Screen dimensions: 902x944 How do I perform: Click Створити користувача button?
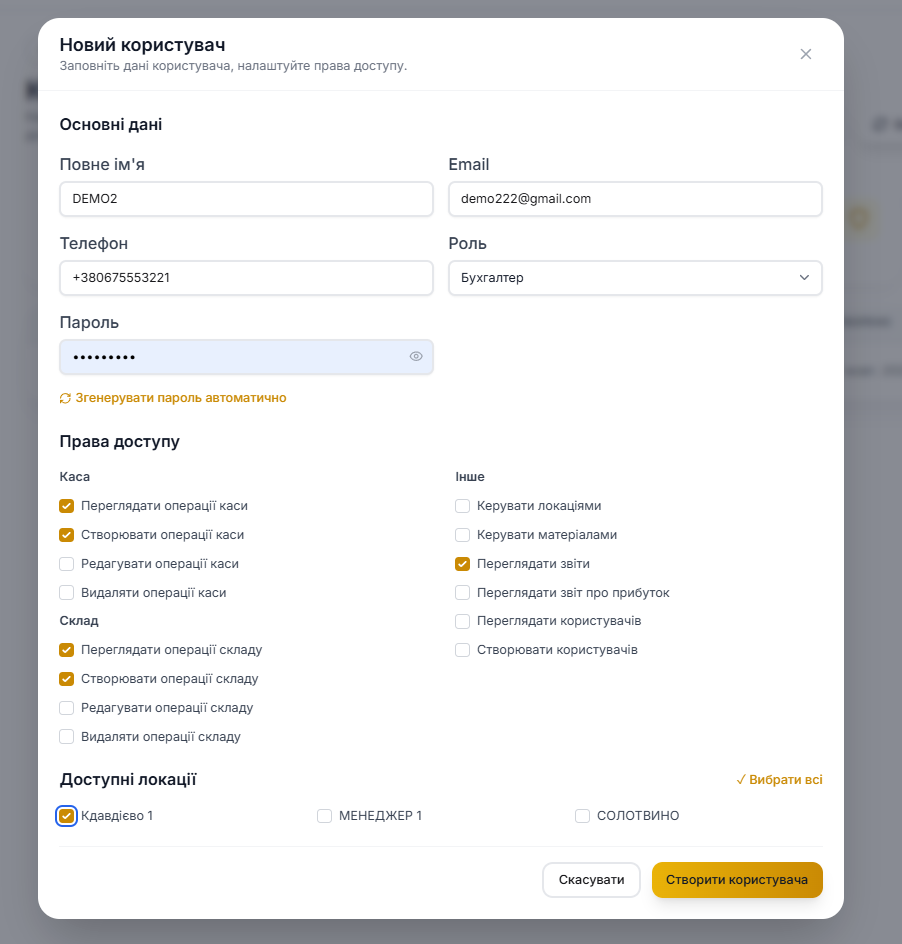[x=737, y=880]
